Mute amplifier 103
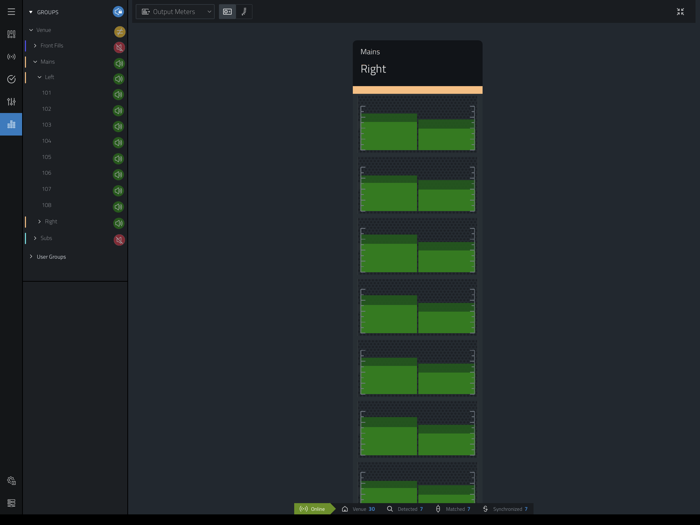This screenshot has width=700, height=525. [118, 127]
